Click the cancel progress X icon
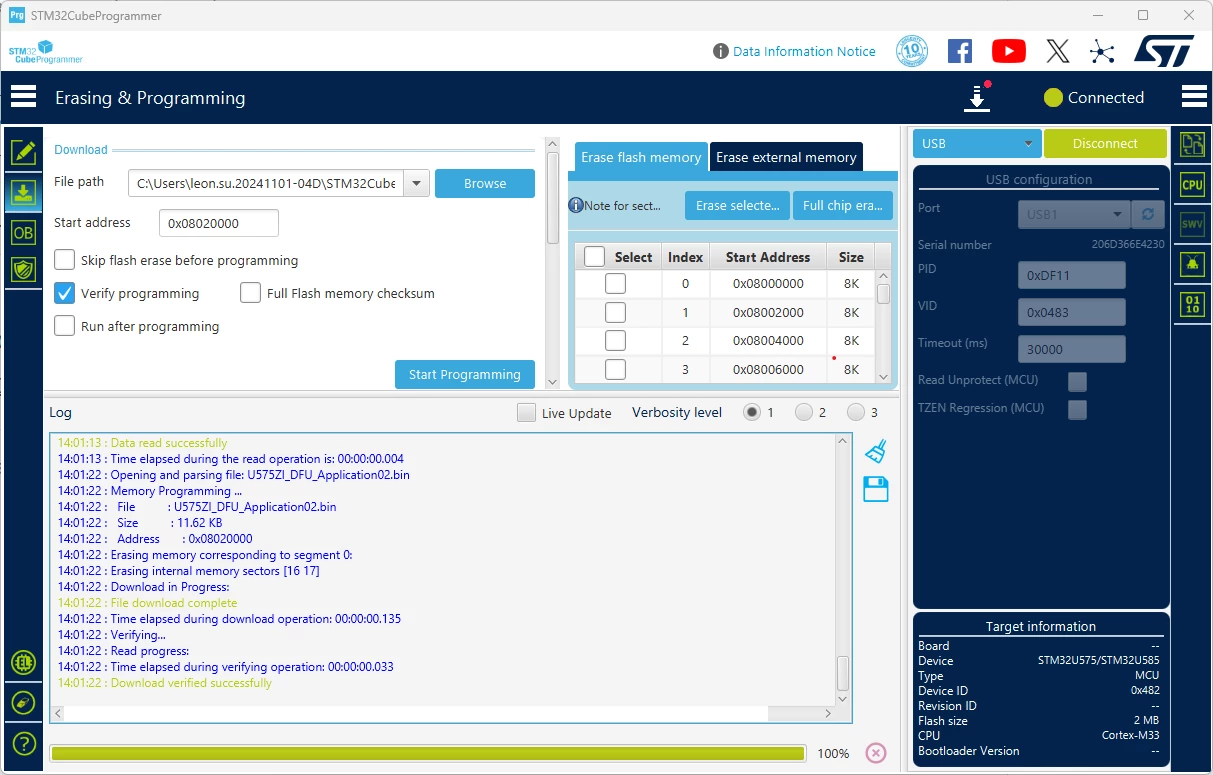The width and height of the screenshot is (1213, 775). tap(876, 753)
